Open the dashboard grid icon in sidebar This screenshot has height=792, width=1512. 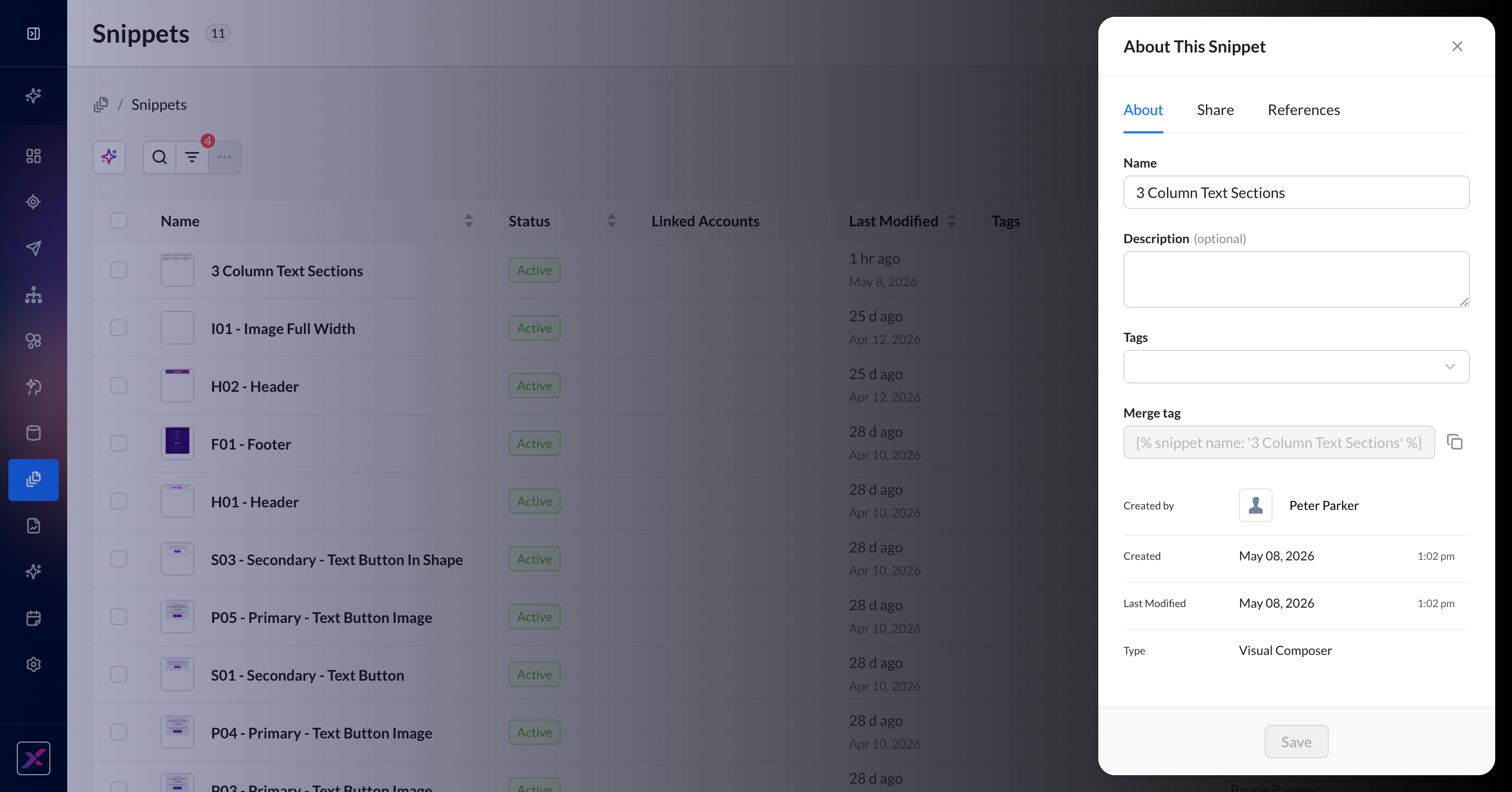point(34,155)
